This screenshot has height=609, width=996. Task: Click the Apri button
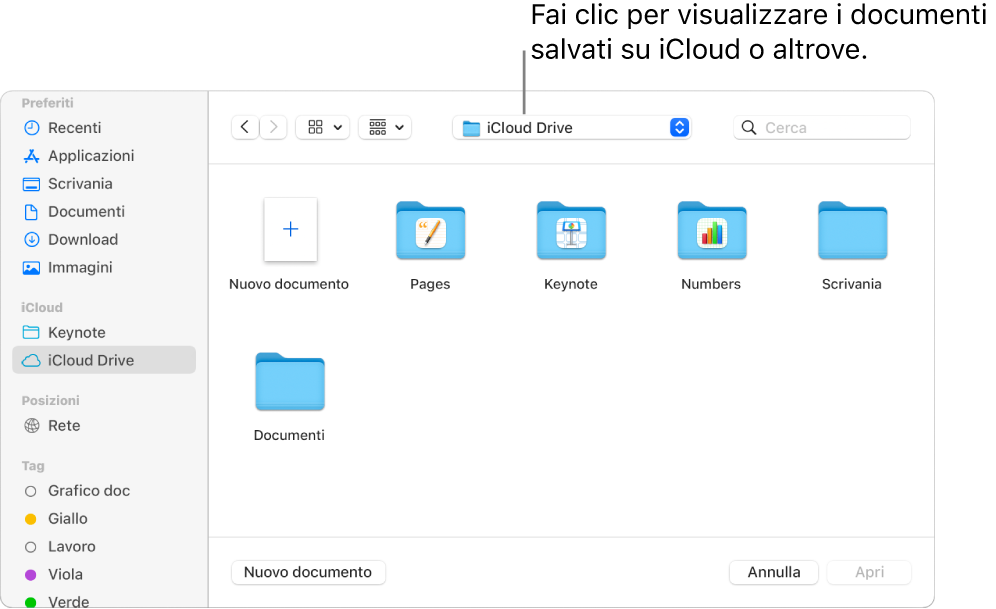(x=869, y=572)
